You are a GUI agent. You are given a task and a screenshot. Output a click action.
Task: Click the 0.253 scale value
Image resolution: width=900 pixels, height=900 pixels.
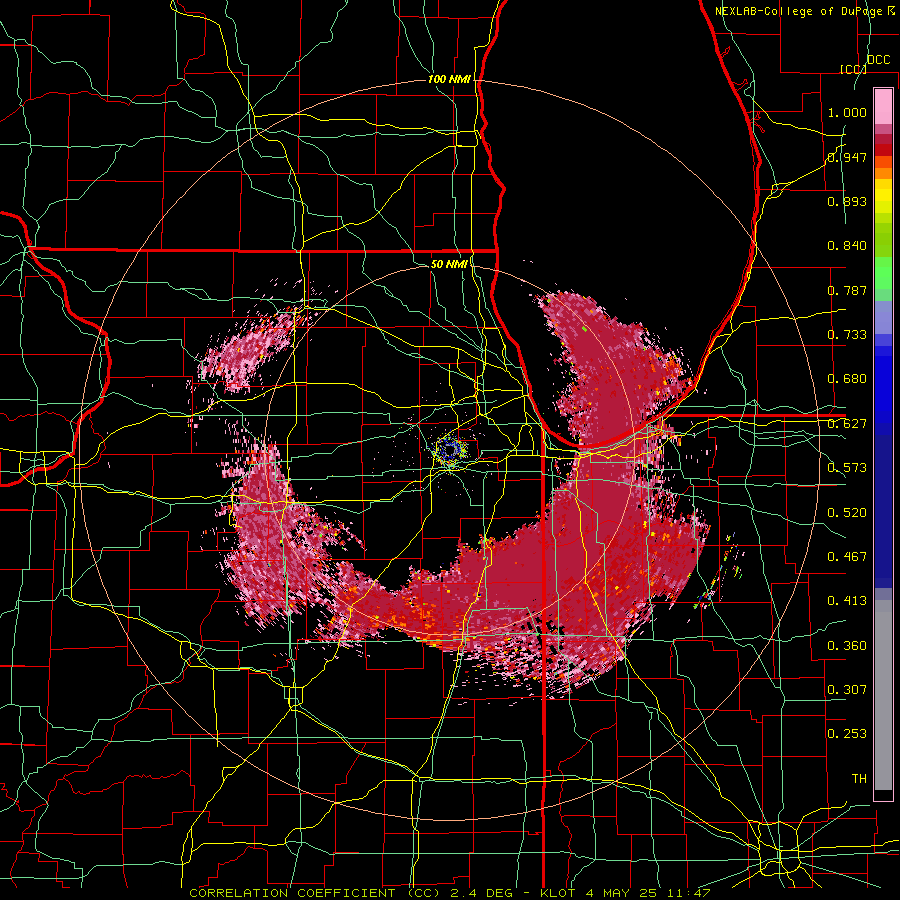pyautogui.click(x=847, y=734)
